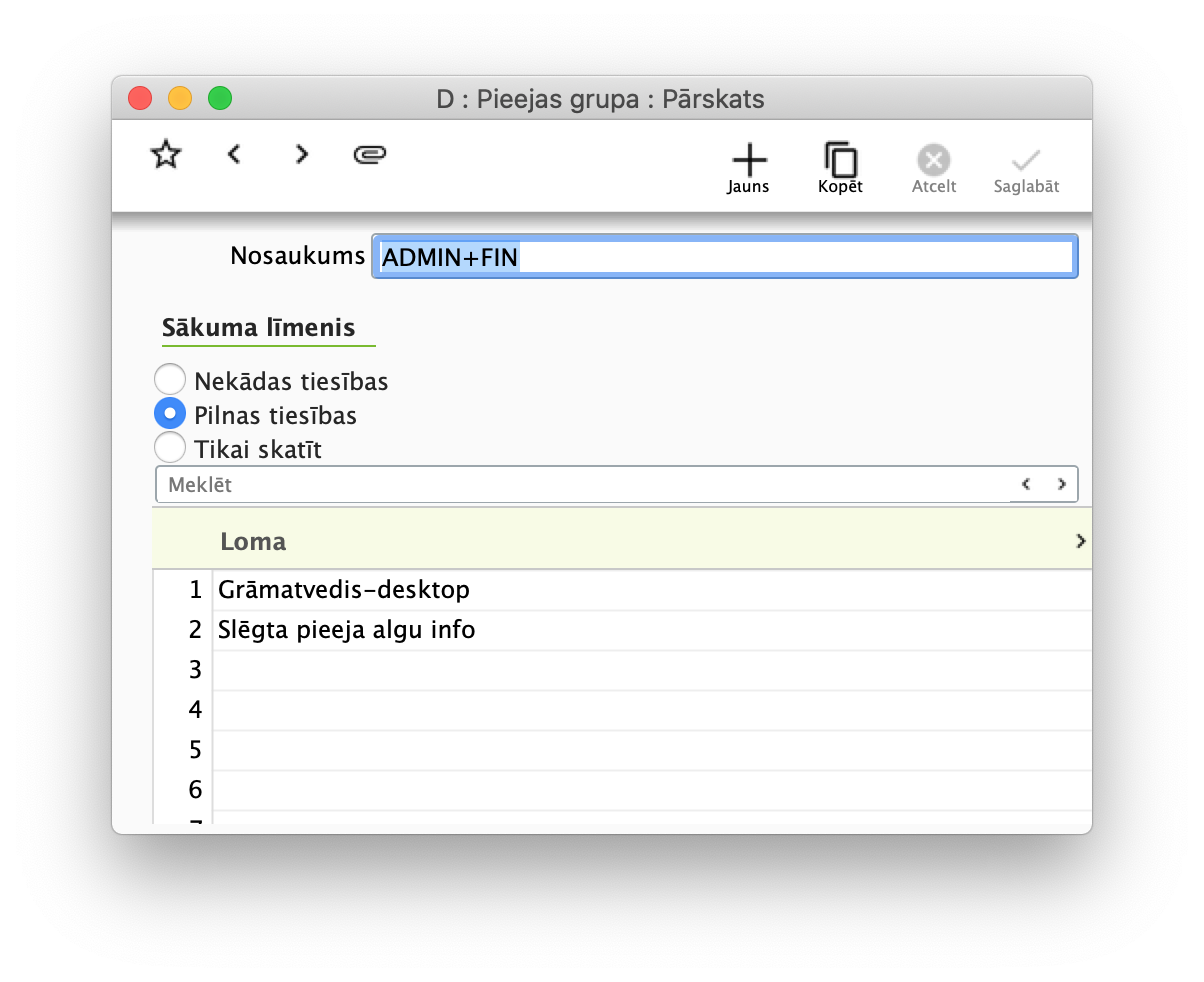Viewport: 1204px width, 982px height.
Task: Select the Pilnas tiesības option
Action: tap(170, 413)
